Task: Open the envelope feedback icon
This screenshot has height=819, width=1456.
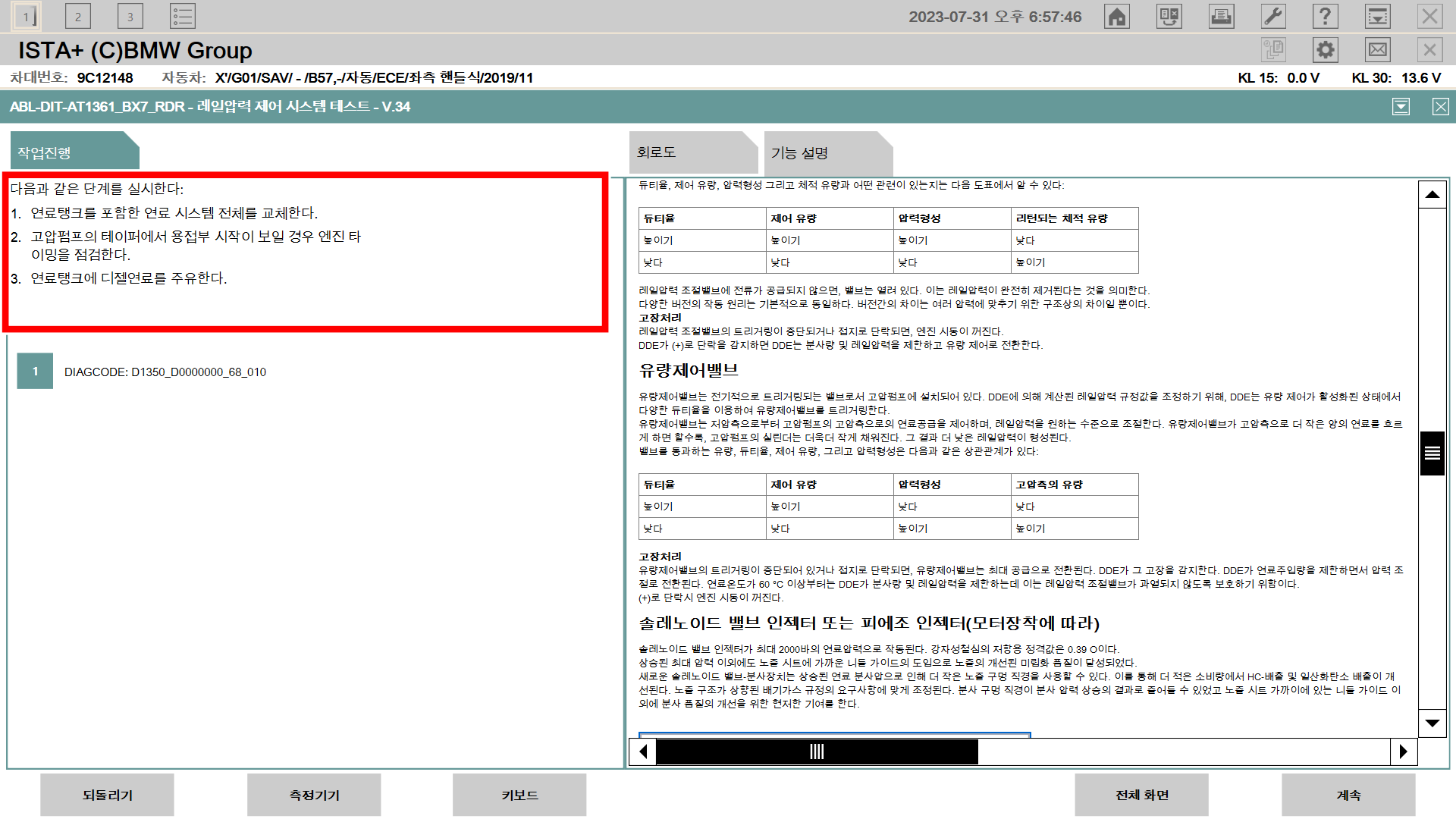Action: (1377, 50)
